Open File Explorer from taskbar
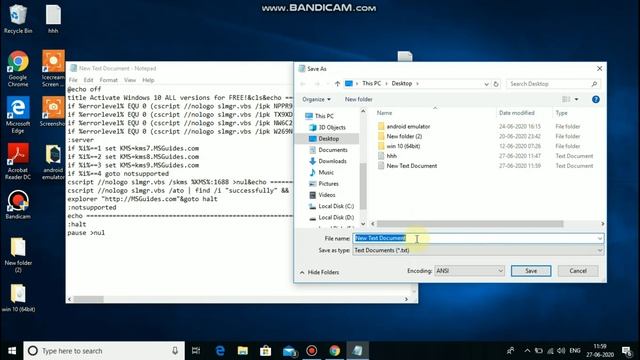The height and width of the screenshot is (360, 640). coord(243,351)
